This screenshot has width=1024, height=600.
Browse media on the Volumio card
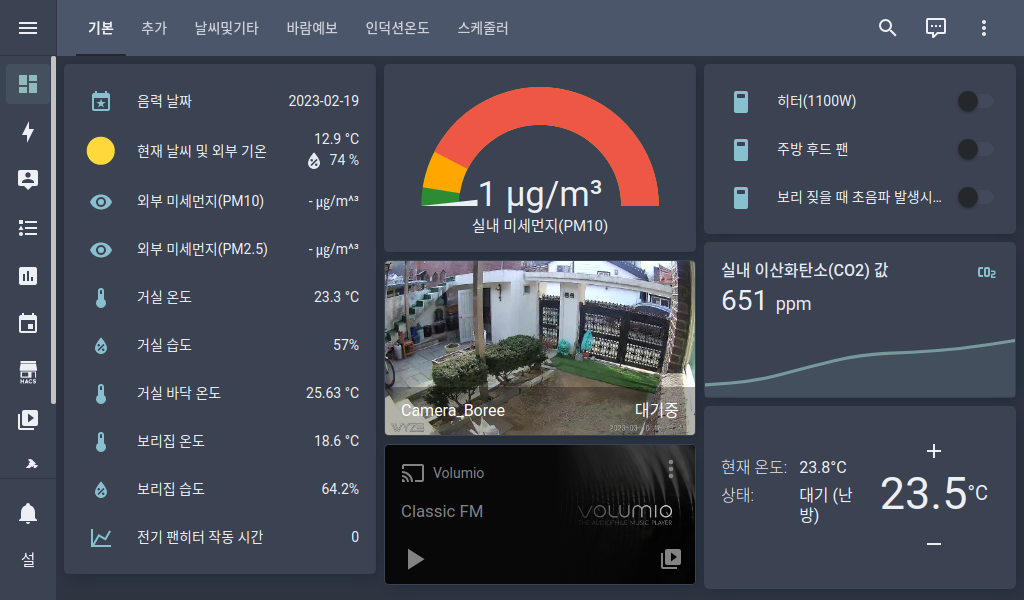(671, 559)
